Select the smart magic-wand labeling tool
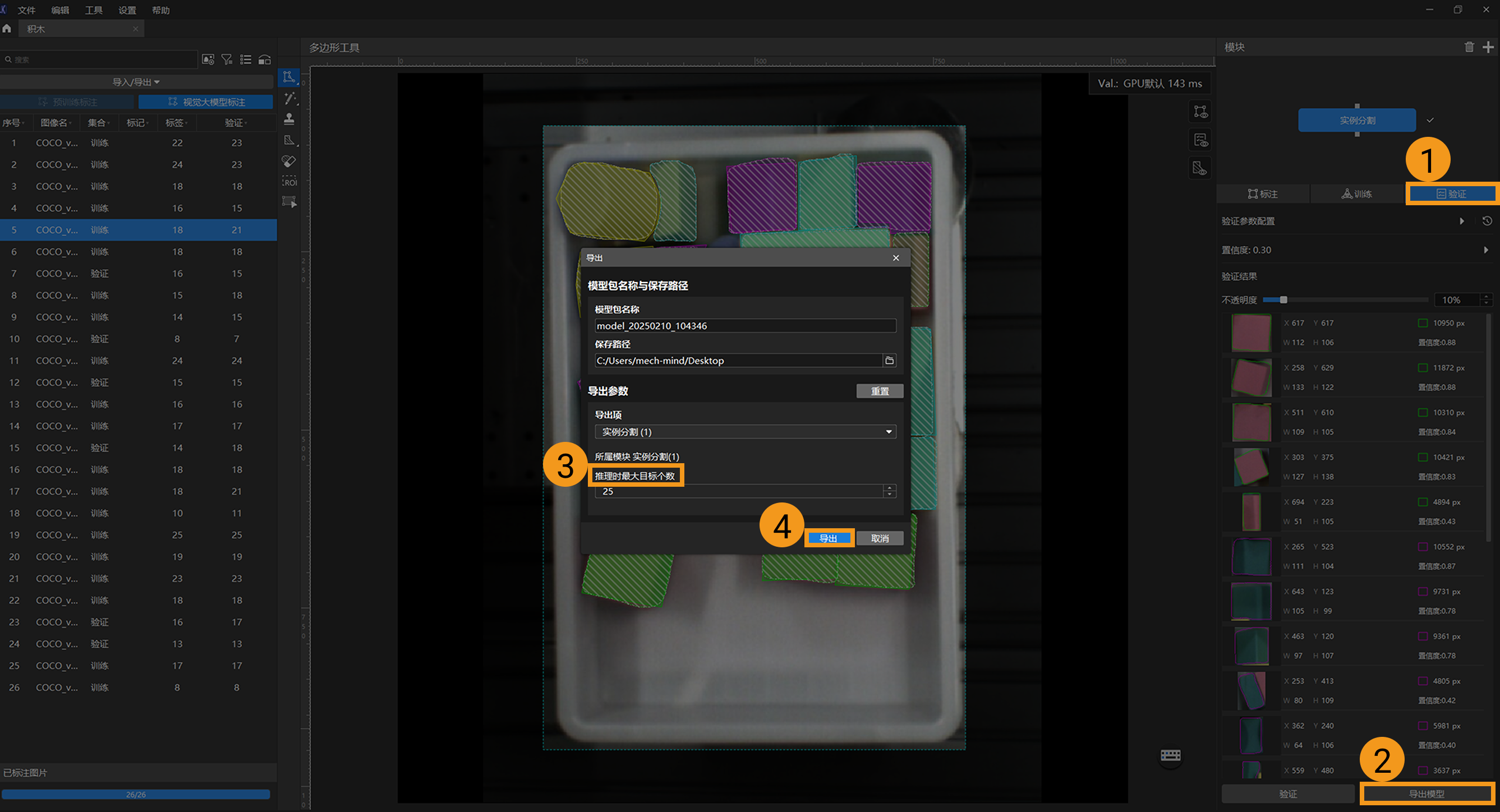The image size is (1500, 812). (289, 98)
